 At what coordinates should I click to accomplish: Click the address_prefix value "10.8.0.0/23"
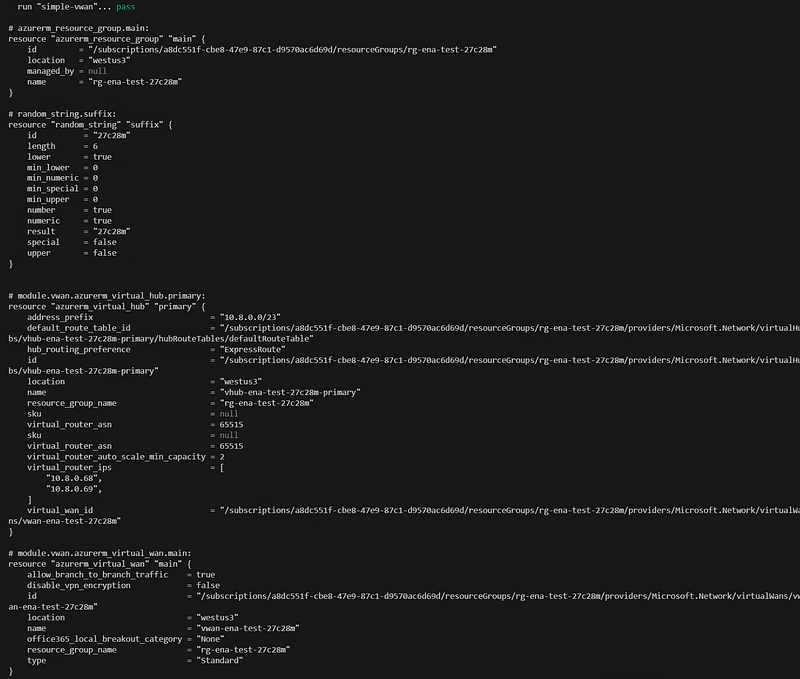tap(251, 316)
